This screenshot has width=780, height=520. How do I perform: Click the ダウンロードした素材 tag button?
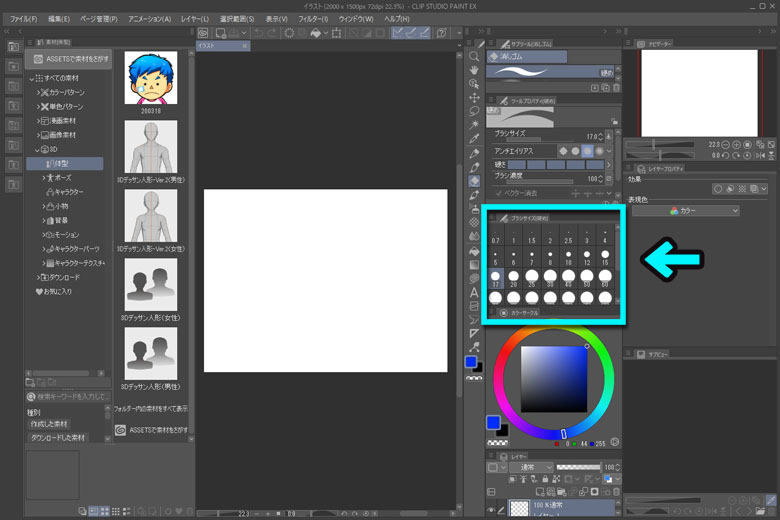(58, 437)
